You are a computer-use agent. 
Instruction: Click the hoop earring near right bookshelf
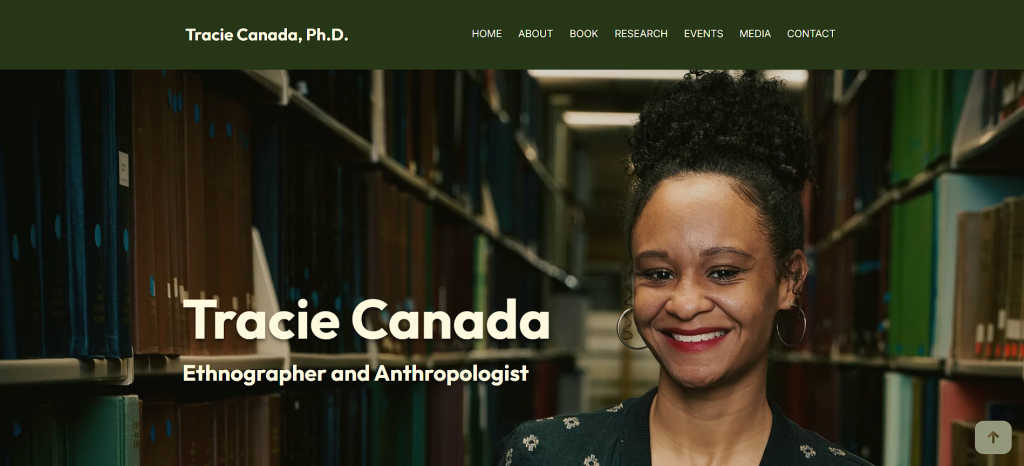[791, 324]
